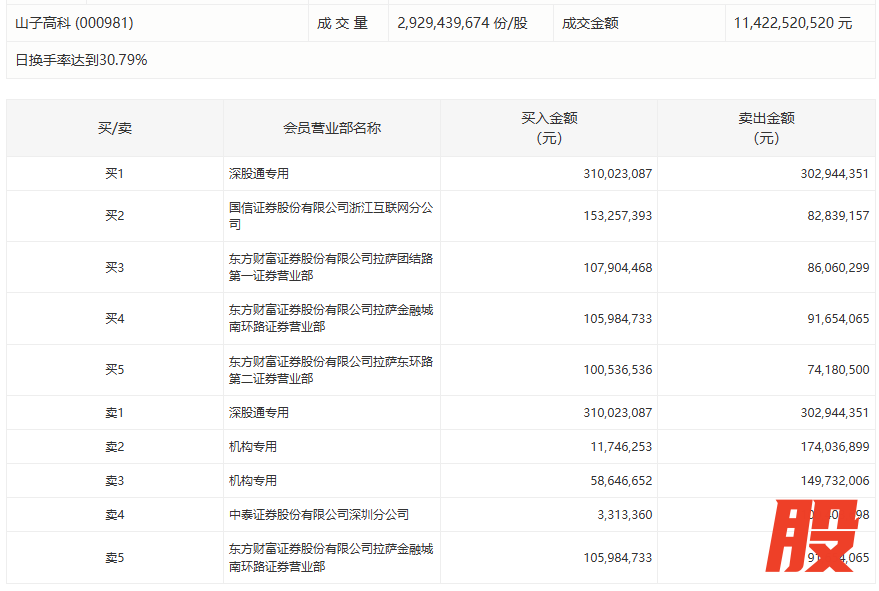Open 中泰证券股份有限公司深圳分公司 entry
The width and height of the screenshot is (879, 591).
[x=319, y=515]
